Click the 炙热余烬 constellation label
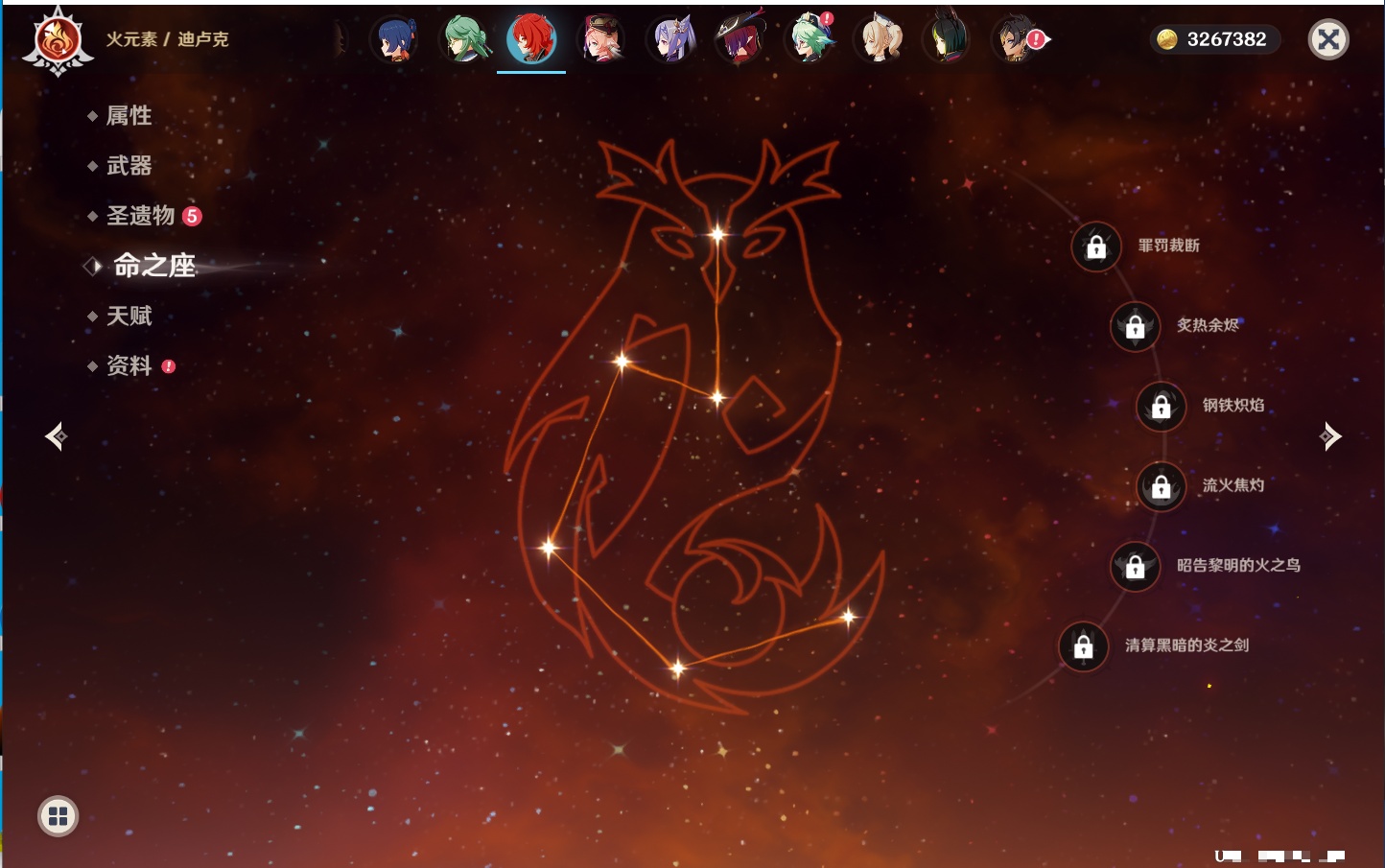 click(1208, 325)
